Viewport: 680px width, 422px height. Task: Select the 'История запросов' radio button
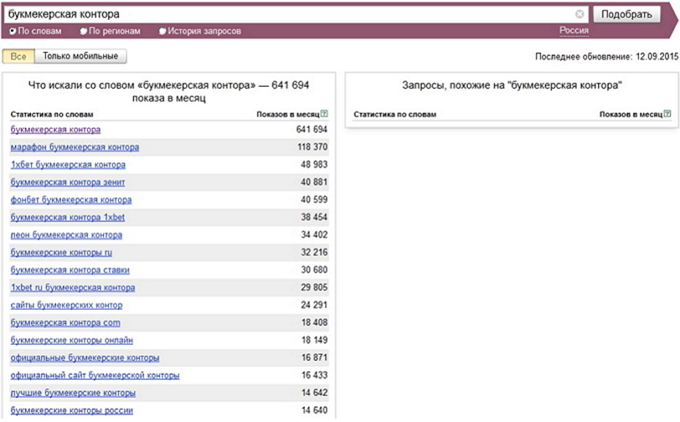(x=162, y=31)
